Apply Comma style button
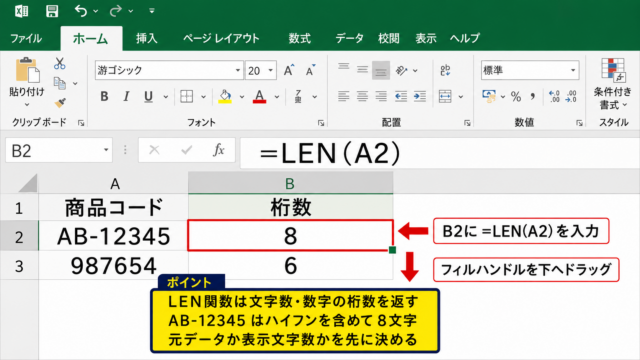Image resolution: width=640 pixels, height=360 pixels. pos(533,97)
